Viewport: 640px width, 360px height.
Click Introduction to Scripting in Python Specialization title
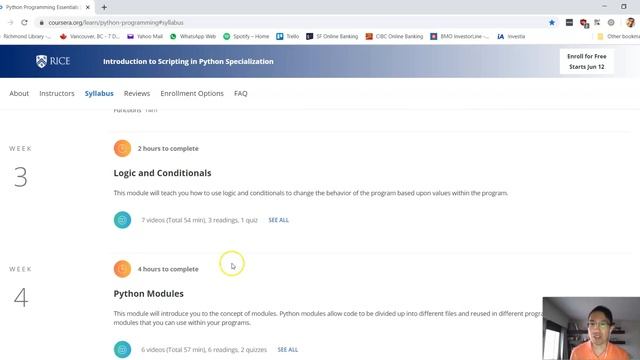click(x=188, y=61)
